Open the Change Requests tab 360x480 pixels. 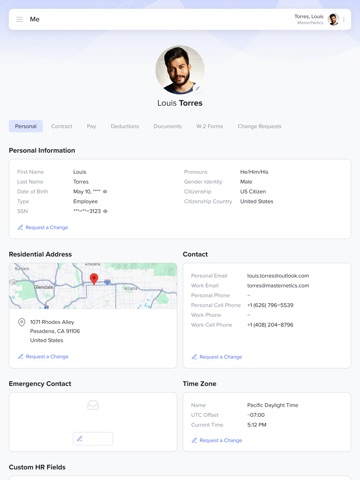pos(259,126)
